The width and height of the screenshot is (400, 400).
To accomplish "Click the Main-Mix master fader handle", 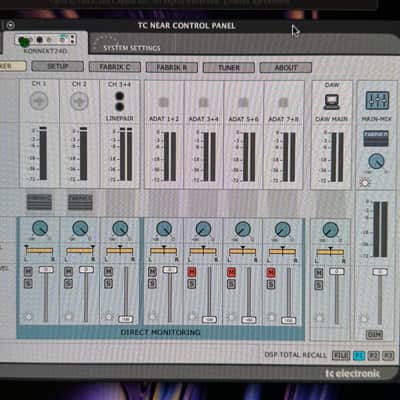I will pos(380,272).
